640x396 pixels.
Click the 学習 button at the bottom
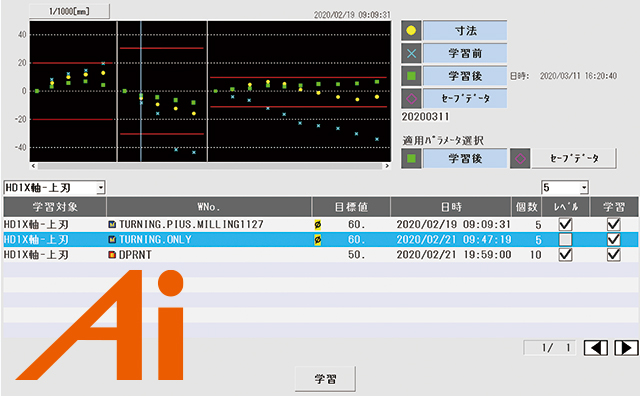[325, 379]
